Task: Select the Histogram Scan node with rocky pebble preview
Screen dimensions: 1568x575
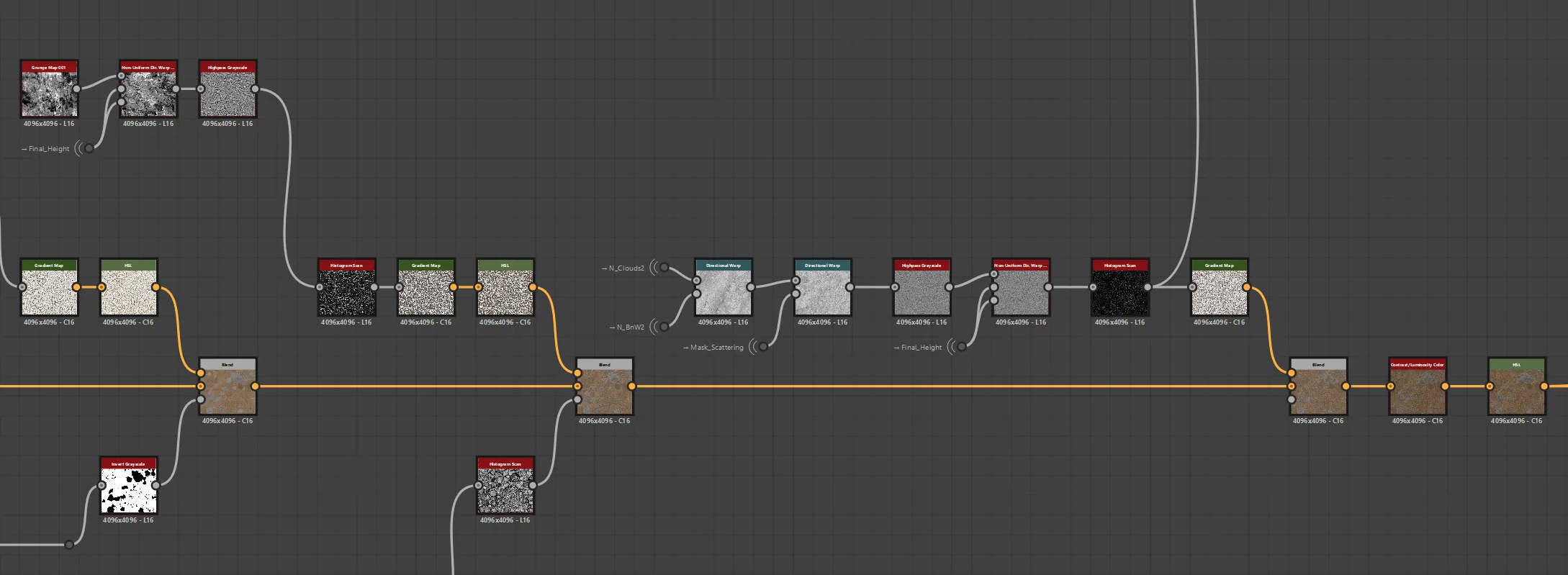Action: [505, 485]
